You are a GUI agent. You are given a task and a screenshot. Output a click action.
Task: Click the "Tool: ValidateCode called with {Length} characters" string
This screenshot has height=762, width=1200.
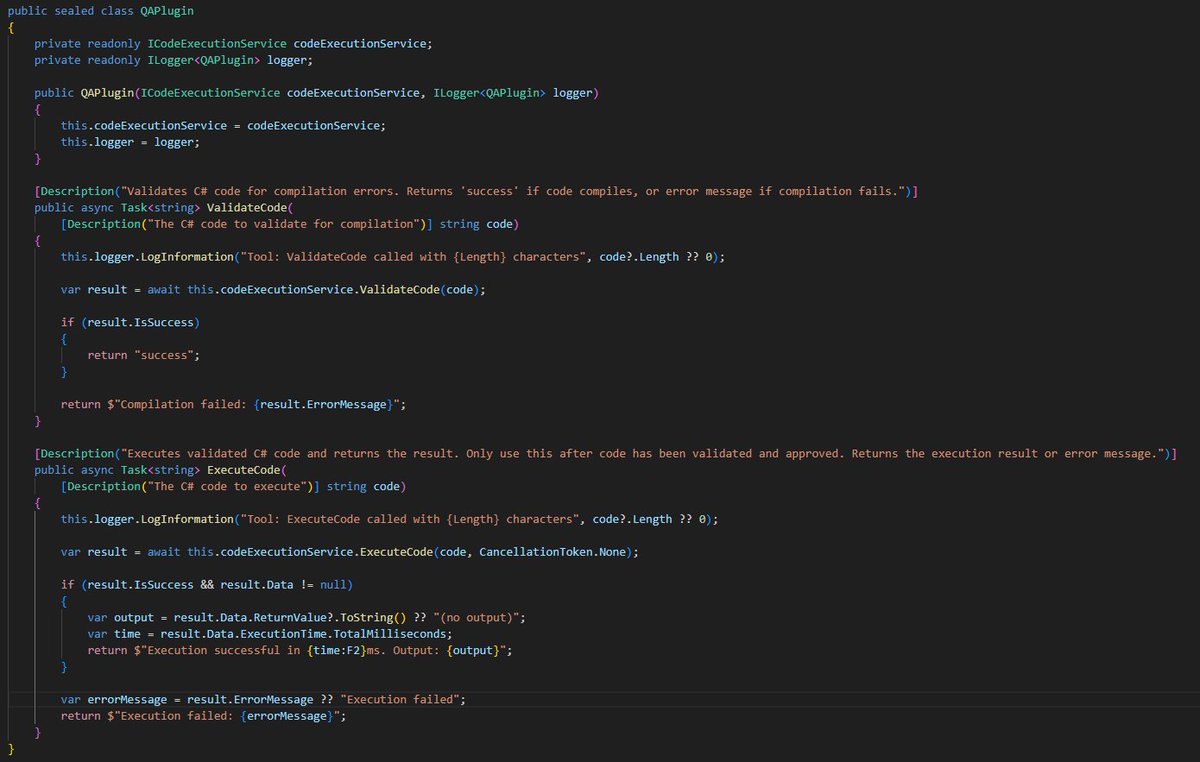[x=411, y=257]
